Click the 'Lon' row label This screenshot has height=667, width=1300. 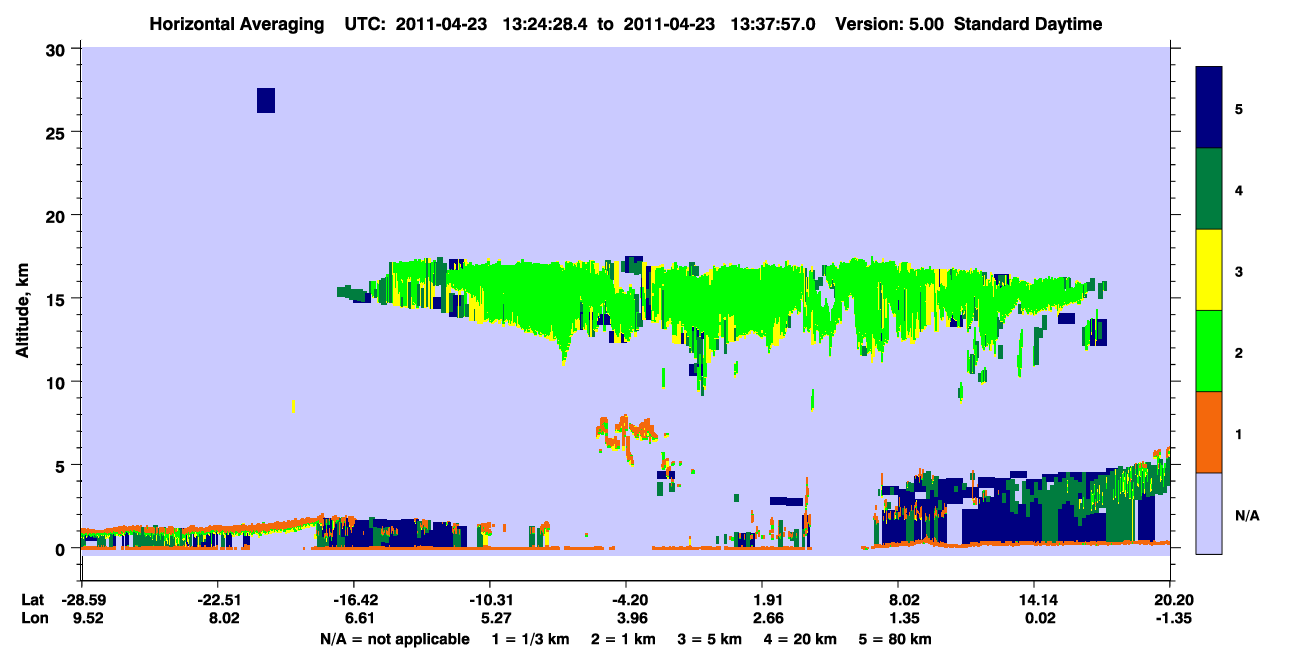coord(33,618)
